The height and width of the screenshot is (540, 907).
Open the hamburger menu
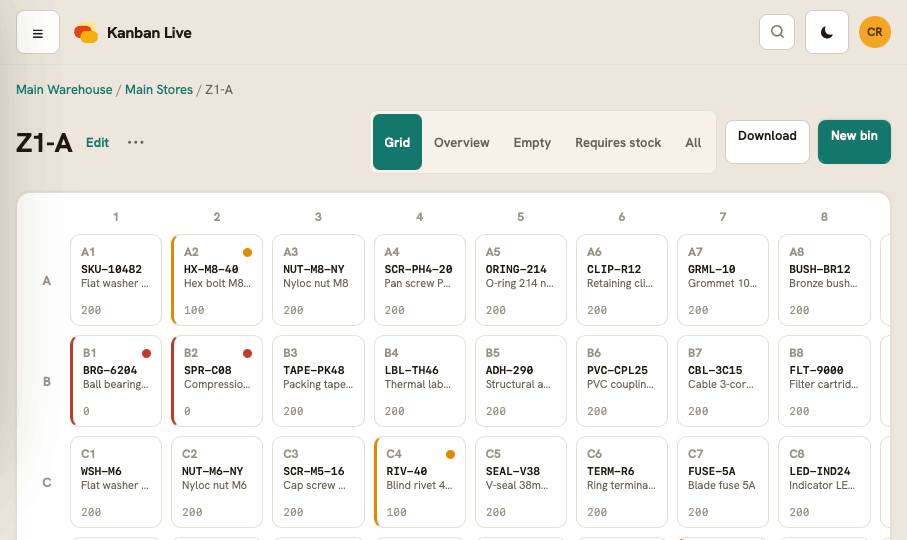38,32
